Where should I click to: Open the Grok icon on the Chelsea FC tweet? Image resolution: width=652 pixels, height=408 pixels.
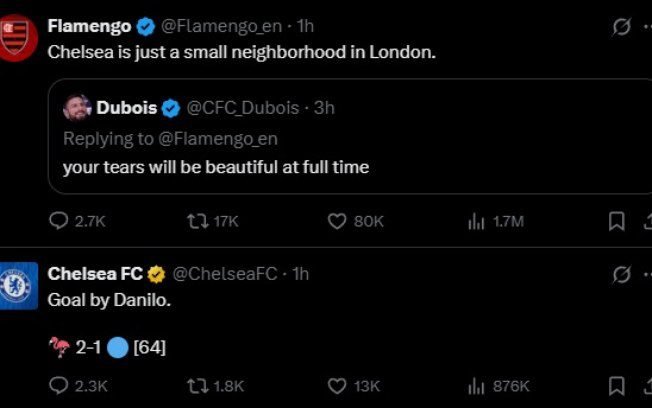click(x=621, y=274)
